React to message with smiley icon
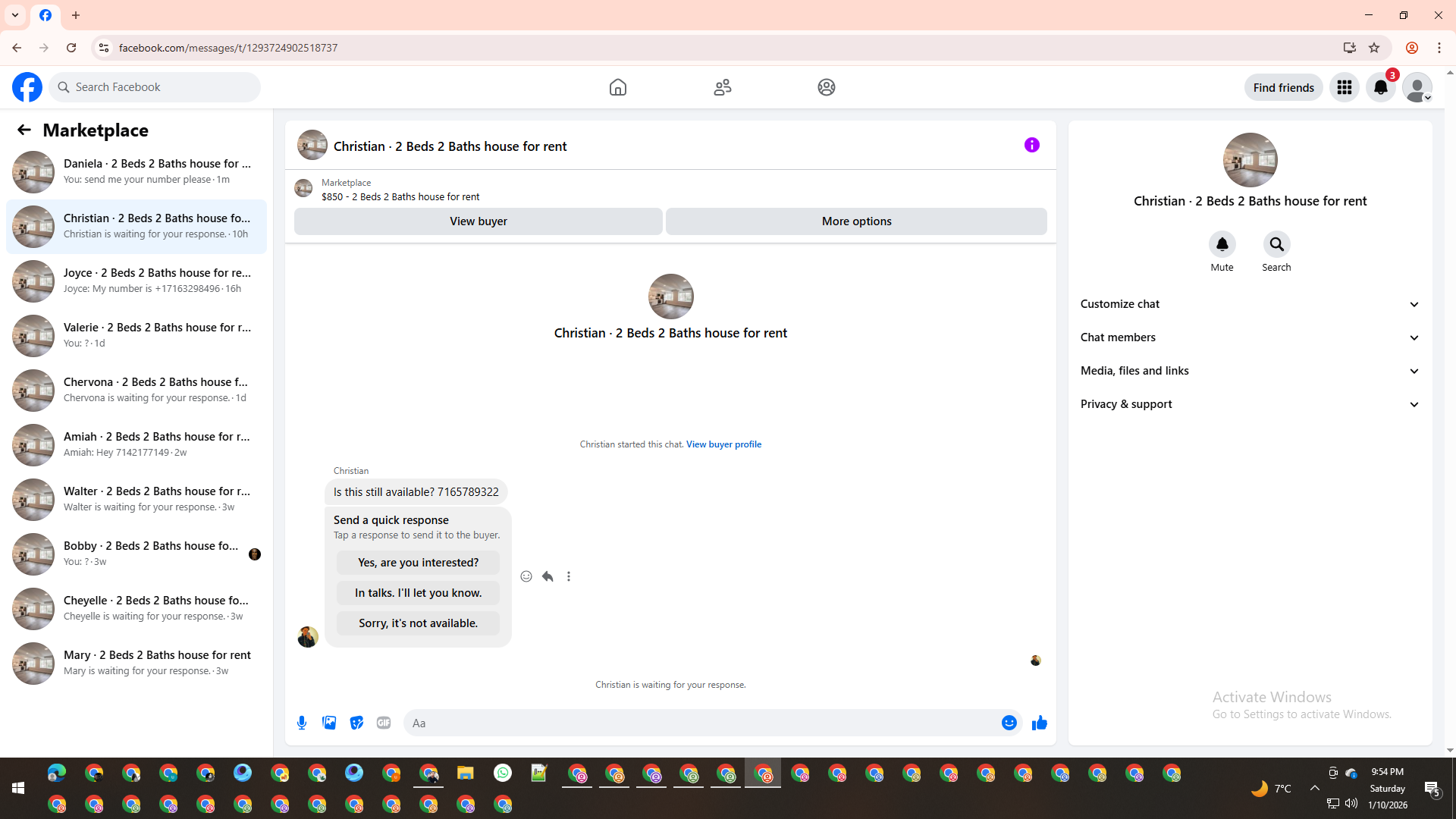This screenshot has height=819, width=1456. pyautogui.click(x=526, y=576)
